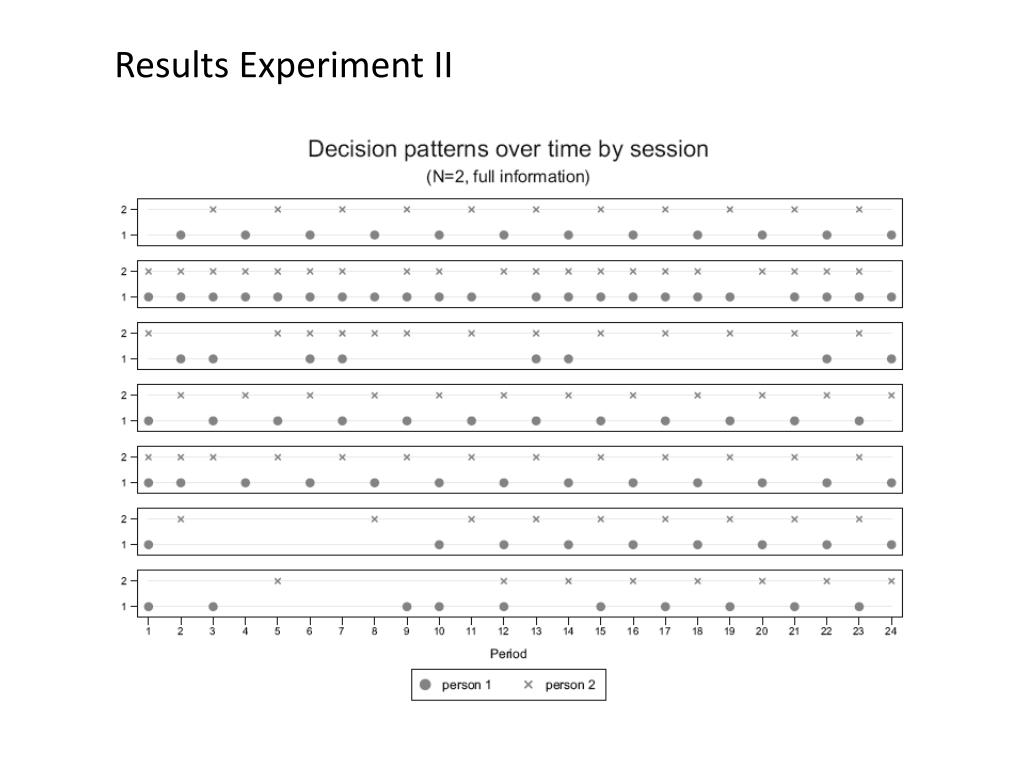The height and width of the screenshot is (768, 1024).
Task: Click the 'Decision patterns over time by session' heading
Action: click(x=508, y=149)
